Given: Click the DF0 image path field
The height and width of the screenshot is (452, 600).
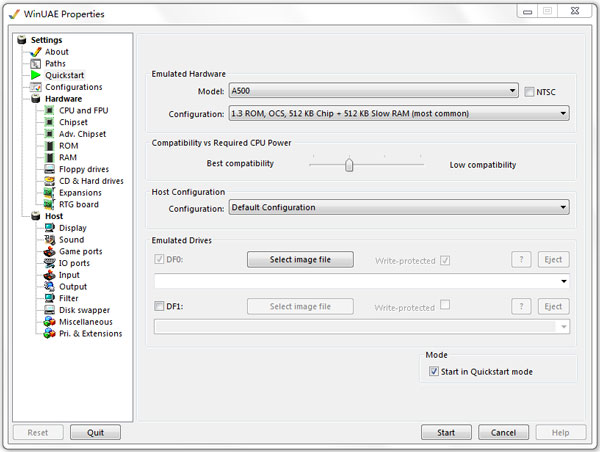Looking at the screenshot, I should (360, 281).
